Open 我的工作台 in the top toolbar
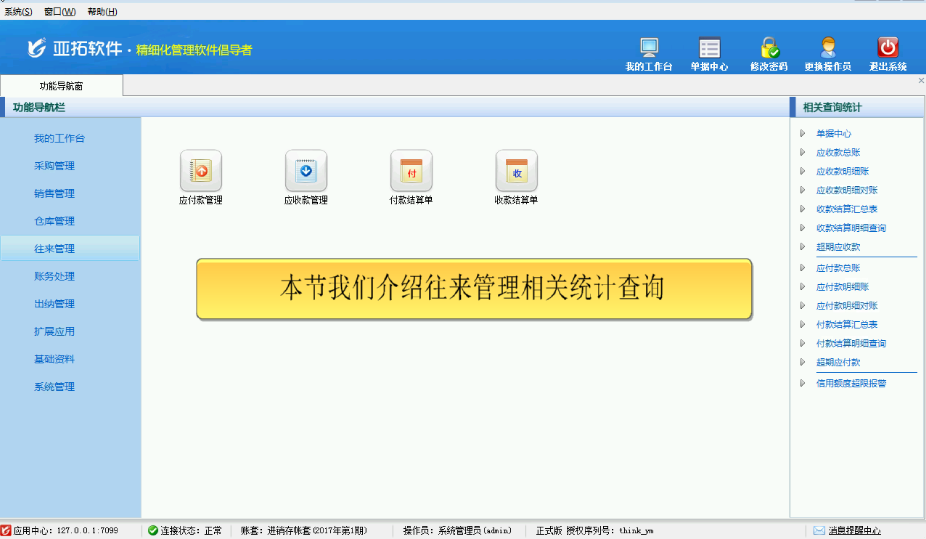The image size is (926, 539). coord(649,48)
